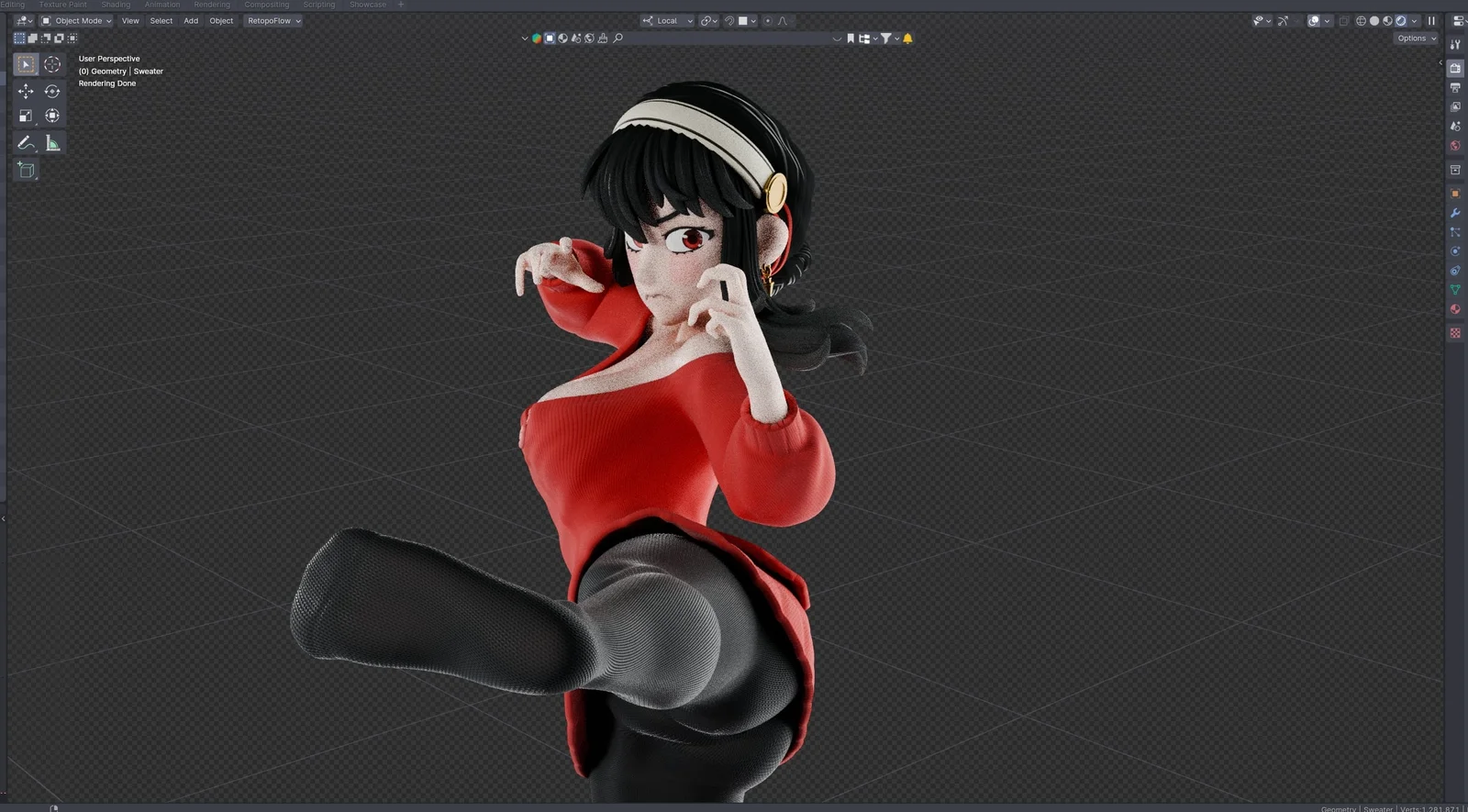
Task: Open object visibility and selectability dropdown
Action: click(x=1262, y=20)
